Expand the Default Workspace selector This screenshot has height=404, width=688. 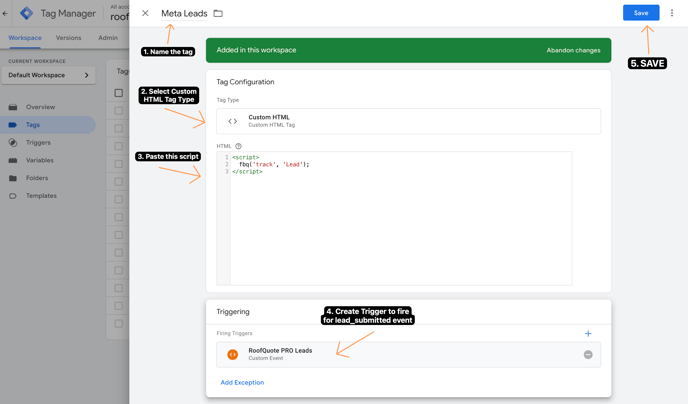[x=48, y=75]
